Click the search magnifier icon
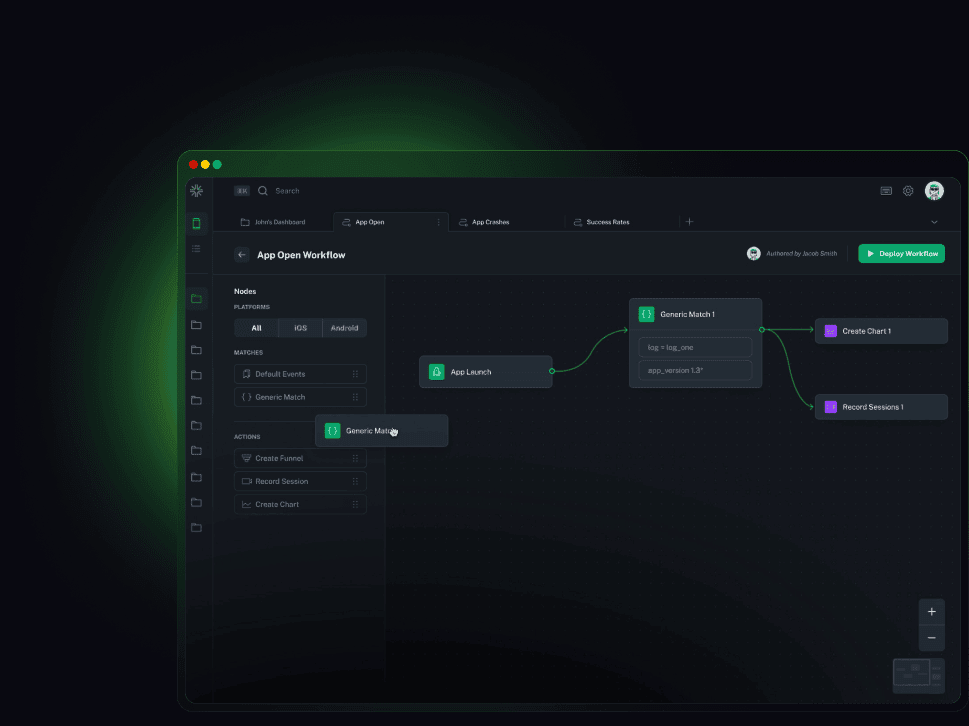This screenshot has width=969, height=726. pyautogui.click(x=263, y=191)
